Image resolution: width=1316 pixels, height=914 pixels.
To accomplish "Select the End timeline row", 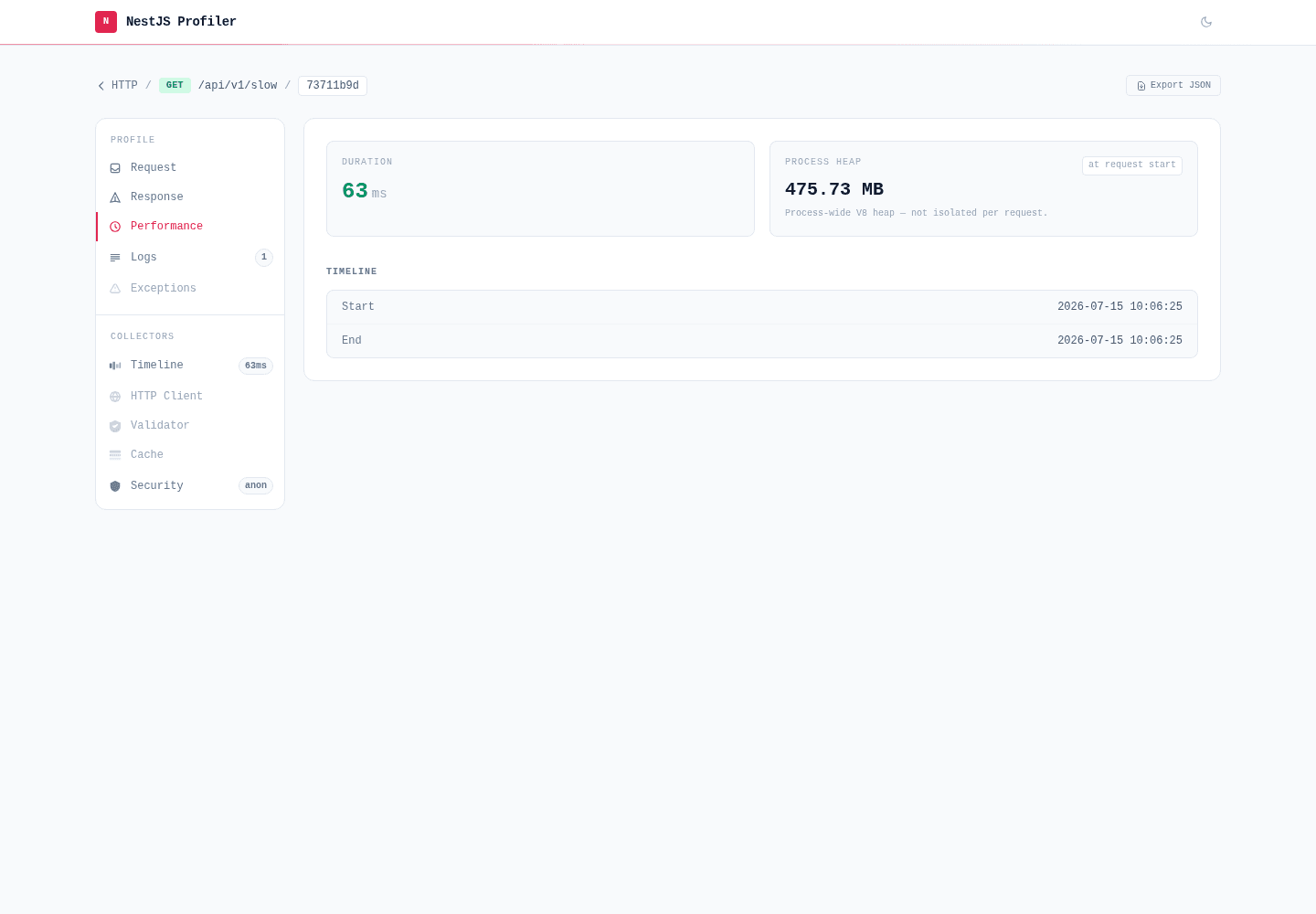I will [x=762, y=341].
